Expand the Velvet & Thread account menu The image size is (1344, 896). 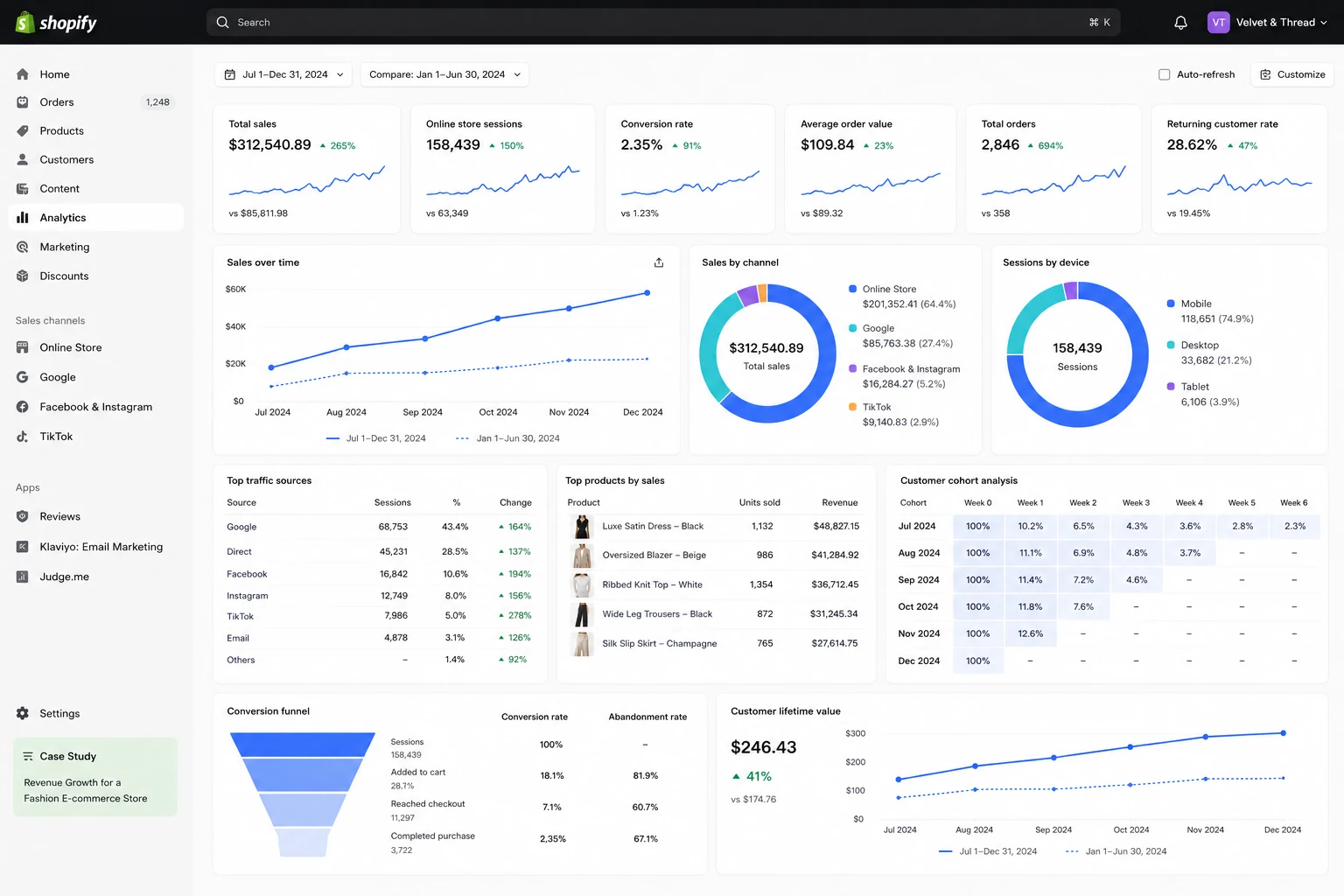point(1268,23)
